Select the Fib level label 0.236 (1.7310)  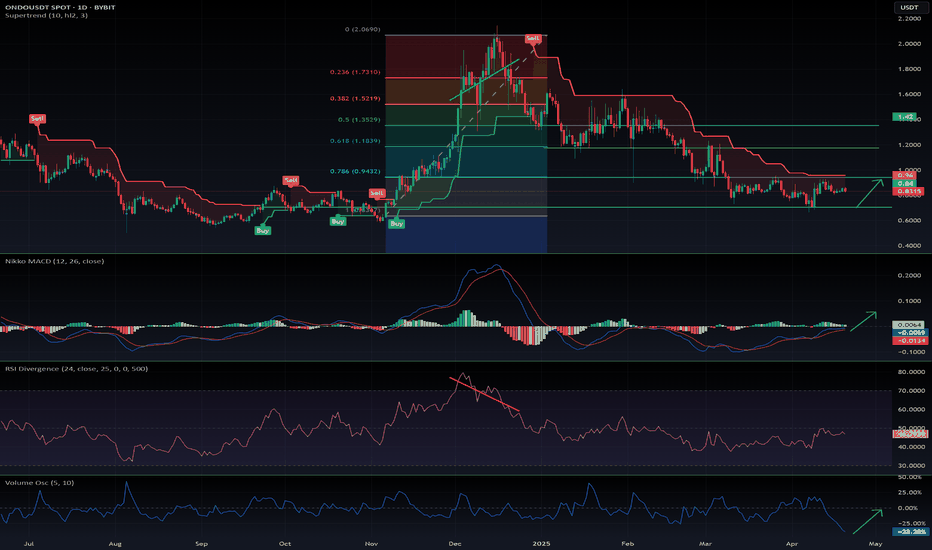[355, 72]
